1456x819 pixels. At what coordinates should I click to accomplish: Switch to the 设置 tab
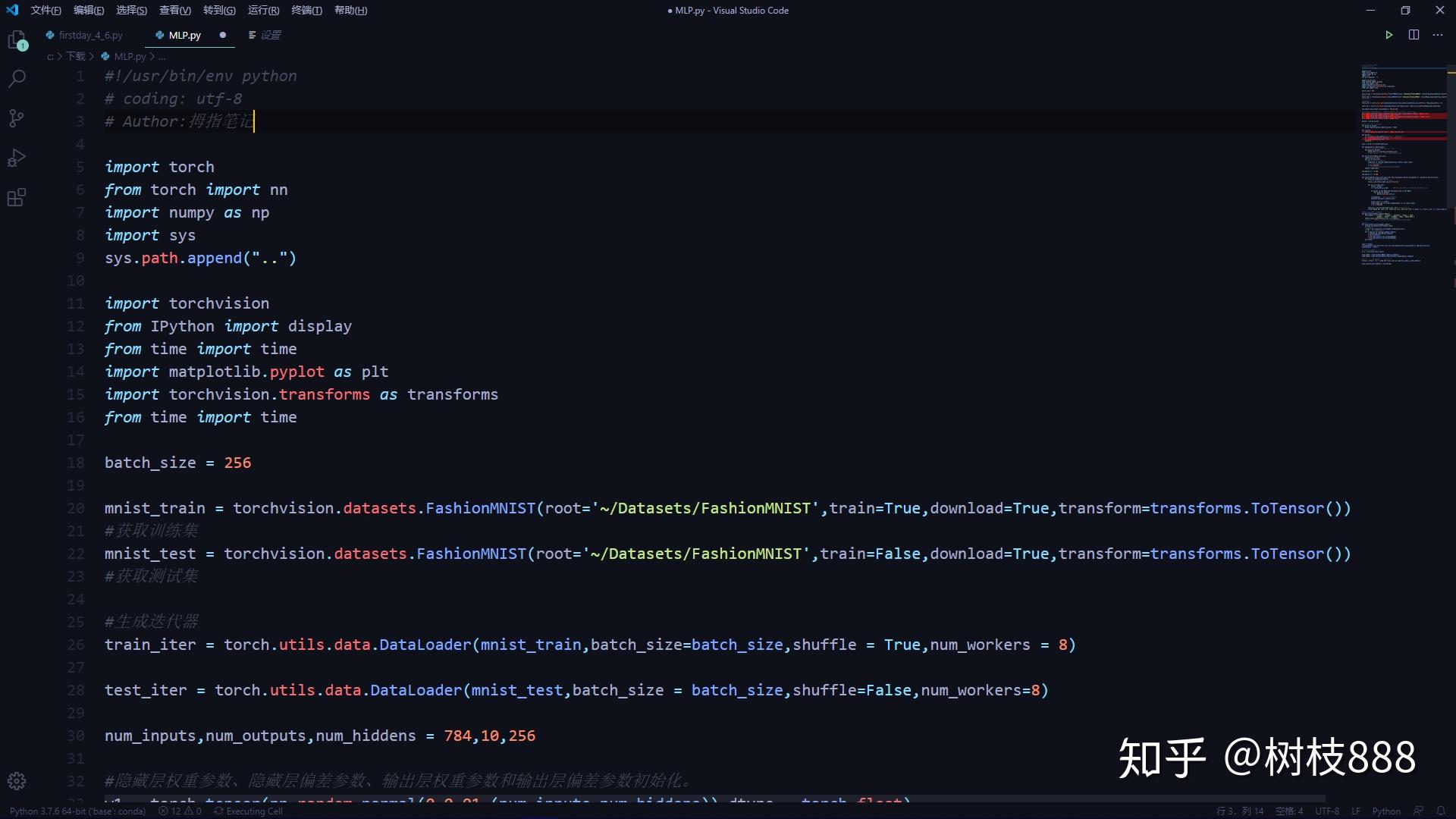point(271,35)
